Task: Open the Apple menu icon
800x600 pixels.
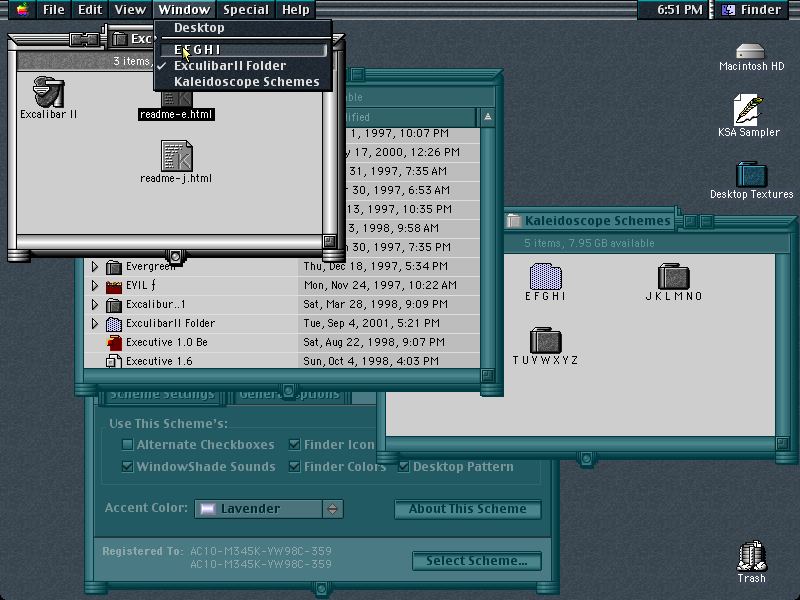Action: [22, 10]
